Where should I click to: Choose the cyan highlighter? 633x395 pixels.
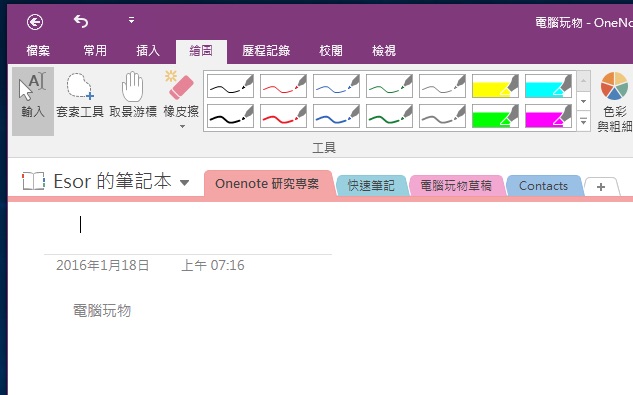pos(548,86)
